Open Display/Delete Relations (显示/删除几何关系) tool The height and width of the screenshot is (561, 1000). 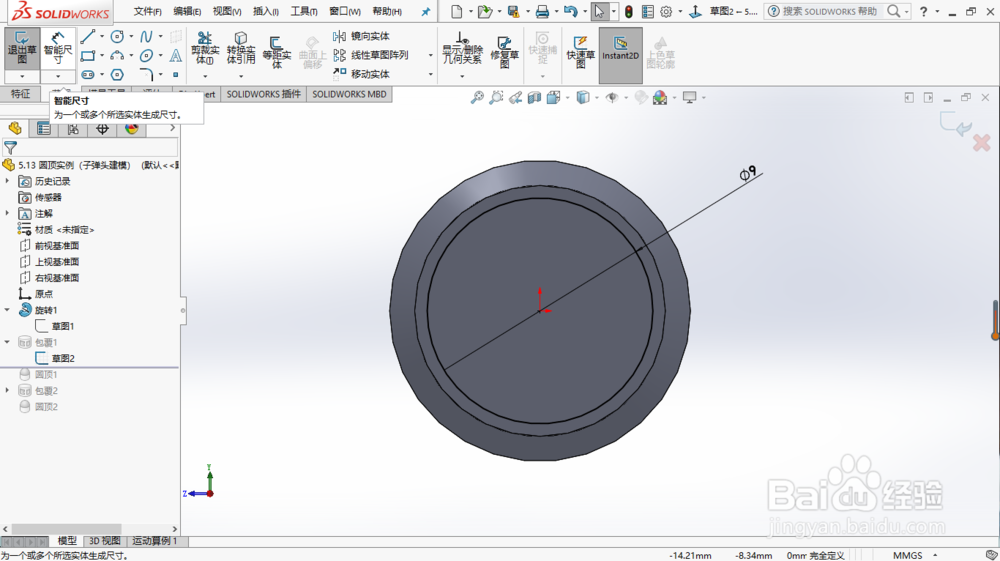click(x=462, y=49)
